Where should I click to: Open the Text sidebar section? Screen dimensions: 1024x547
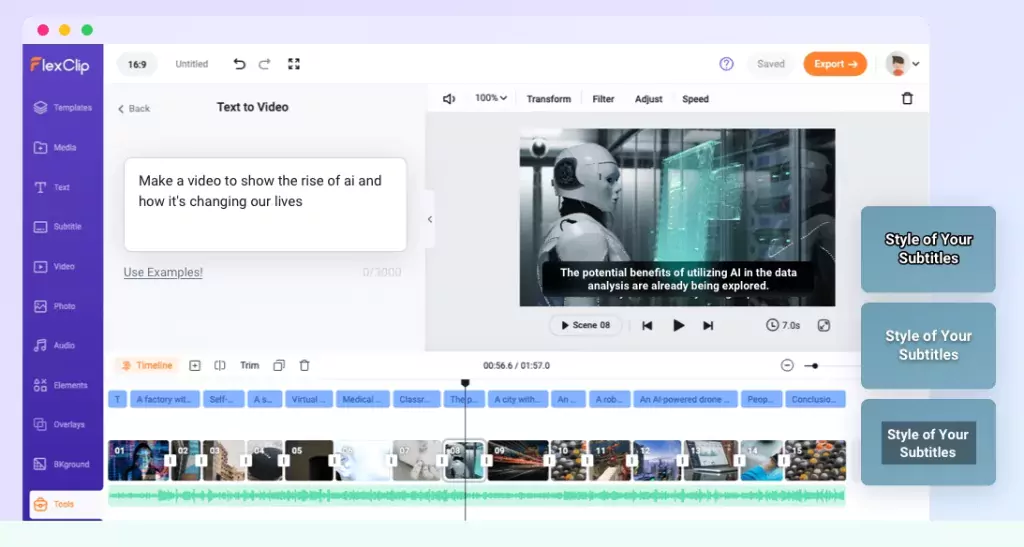[x=52, y=187]
